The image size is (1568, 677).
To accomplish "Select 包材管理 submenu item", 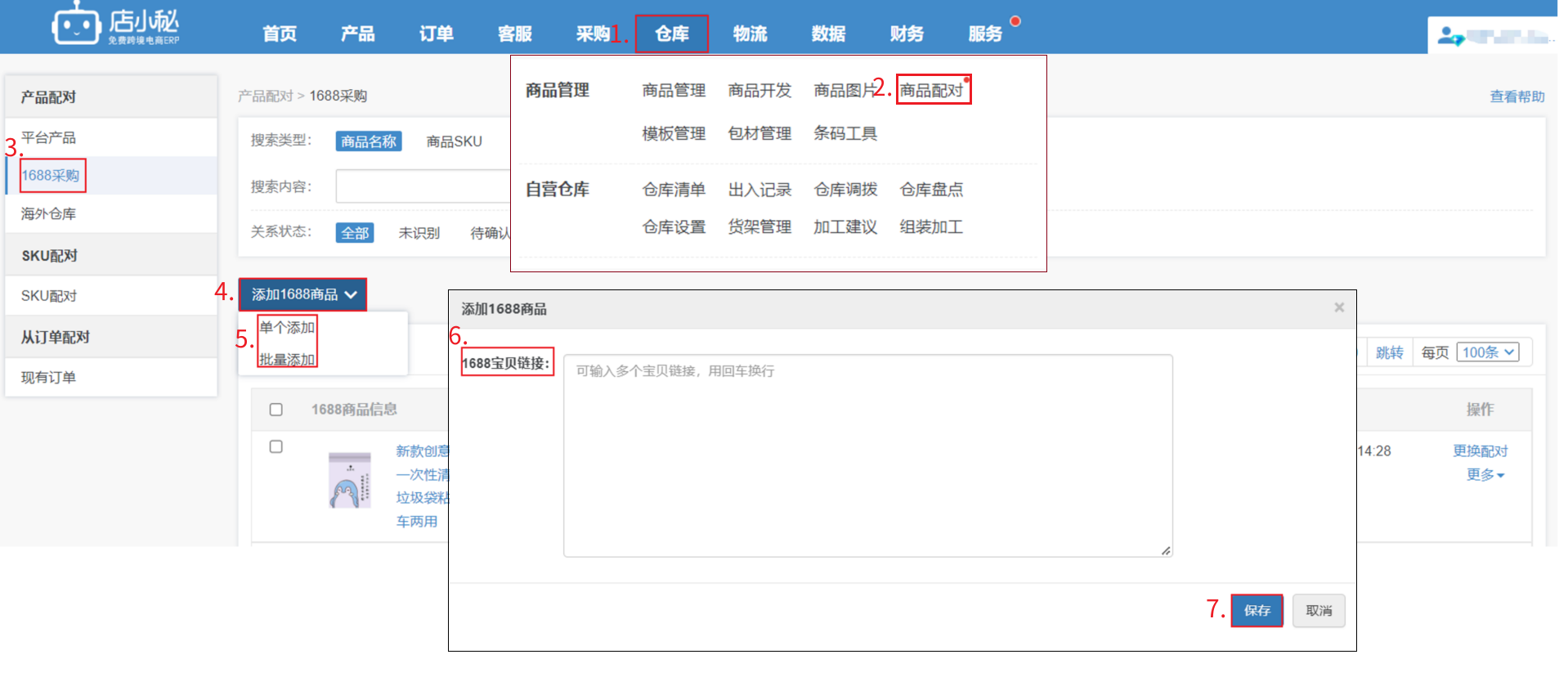I will click(x=759, y=133).
